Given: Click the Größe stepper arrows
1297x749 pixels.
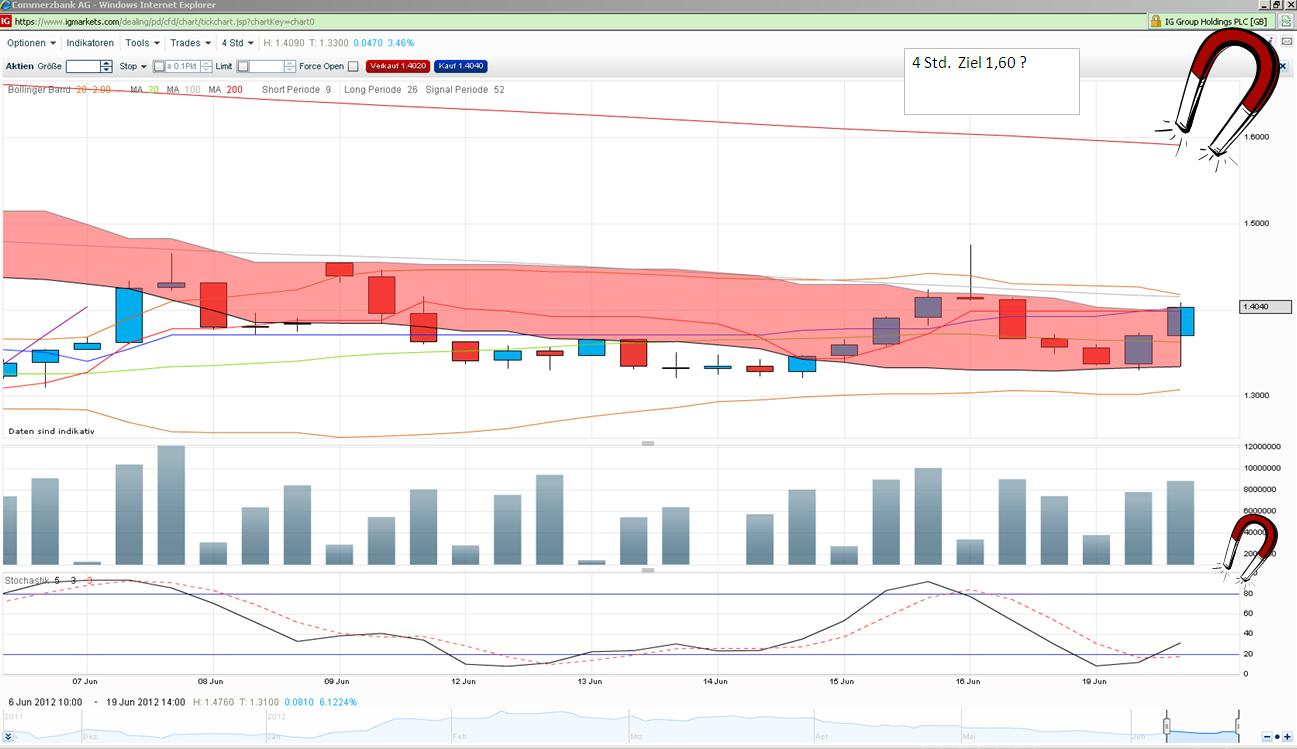Looking at the screenshot, I should coord(106,66).
